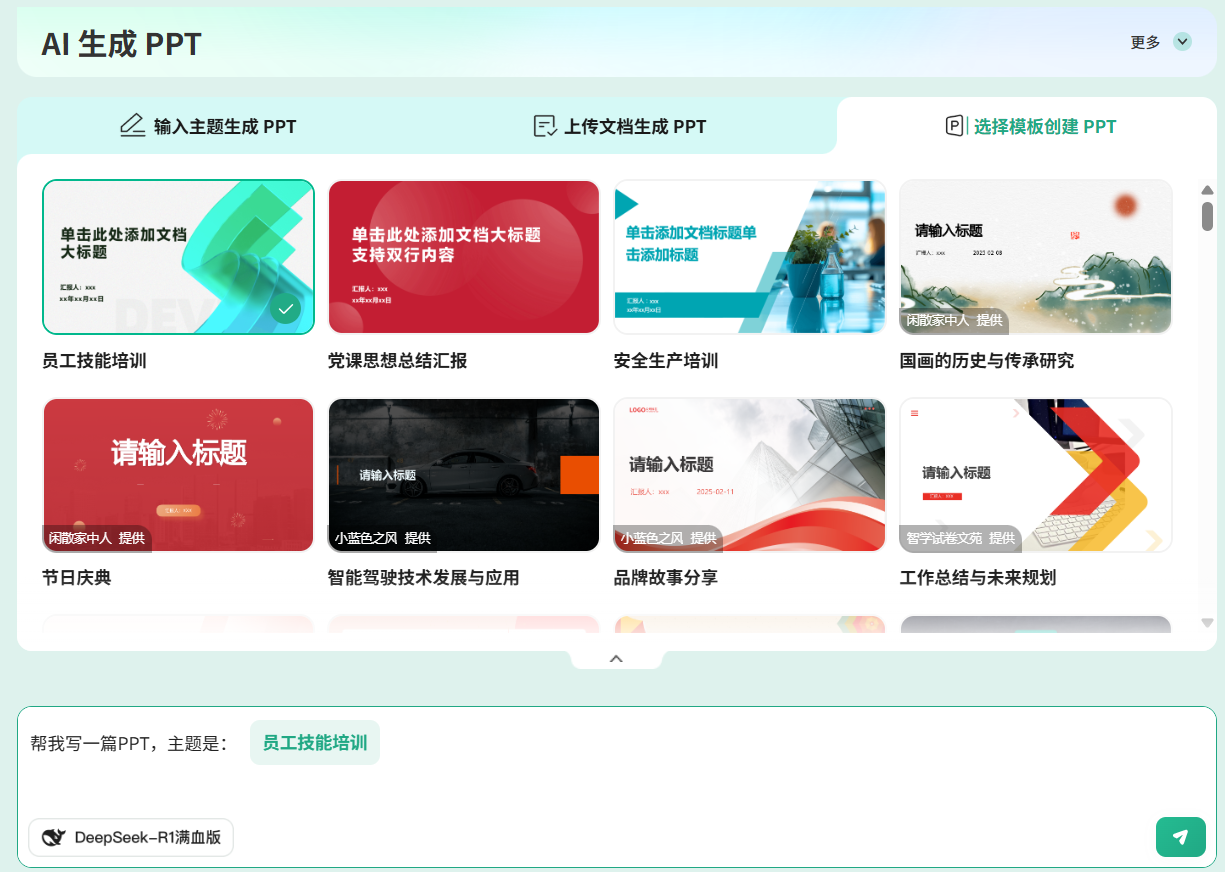Click the 节日庆典 template title text
1225x872 pixels.
[x=77, y=578]
